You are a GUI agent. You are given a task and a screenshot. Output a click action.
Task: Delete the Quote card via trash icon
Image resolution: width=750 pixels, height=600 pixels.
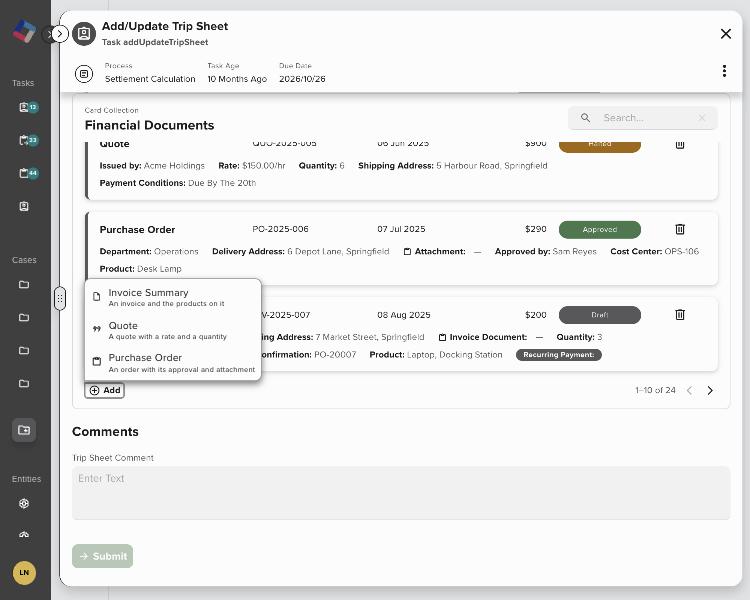(680, 144)
